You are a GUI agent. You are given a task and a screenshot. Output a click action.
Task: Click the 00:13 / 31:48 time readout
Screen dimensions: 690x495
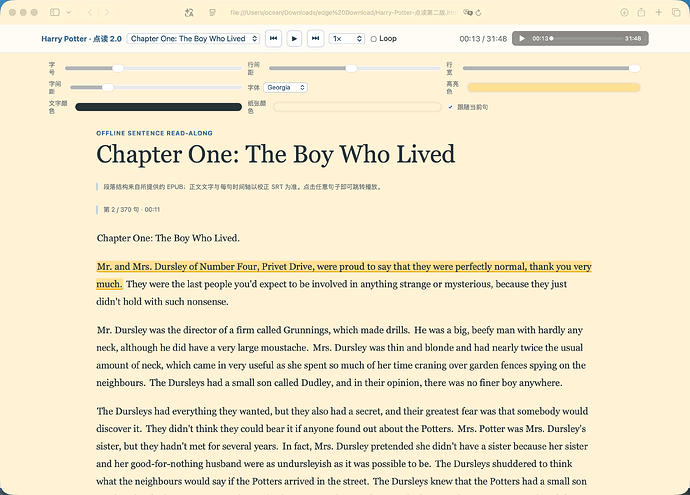point(483,39)
